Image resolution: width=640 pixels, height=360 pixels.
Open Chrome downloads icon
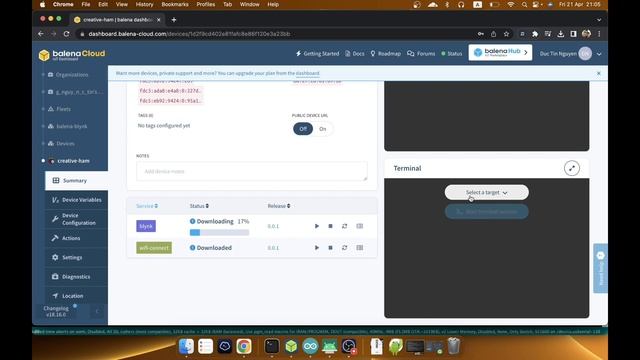pos(560,34)
